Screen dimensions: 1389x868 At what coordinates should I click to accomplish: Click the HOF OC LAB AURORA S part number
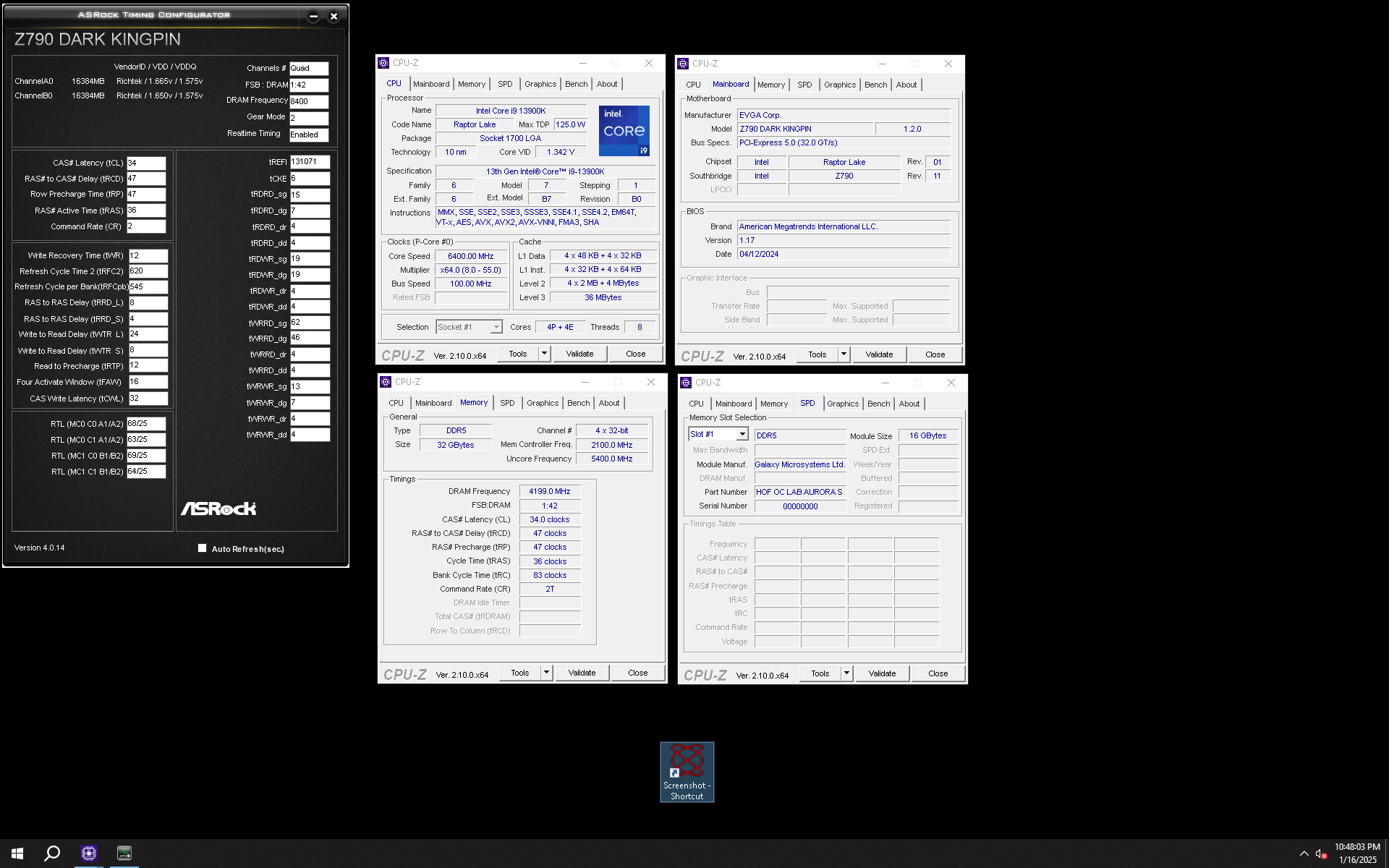click(799, 492)
